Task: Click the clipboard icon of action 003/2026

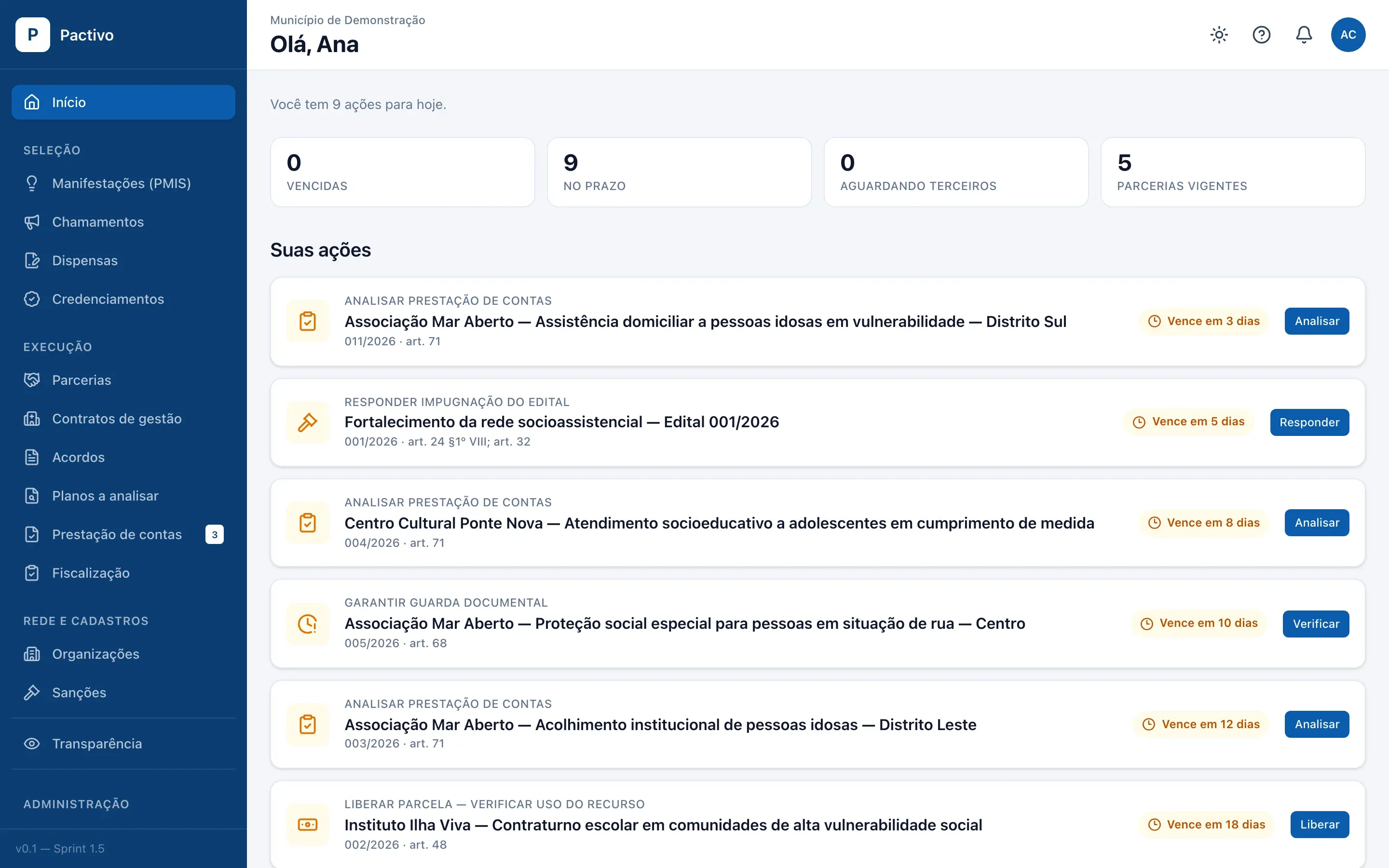Action: tap(308, 724)
